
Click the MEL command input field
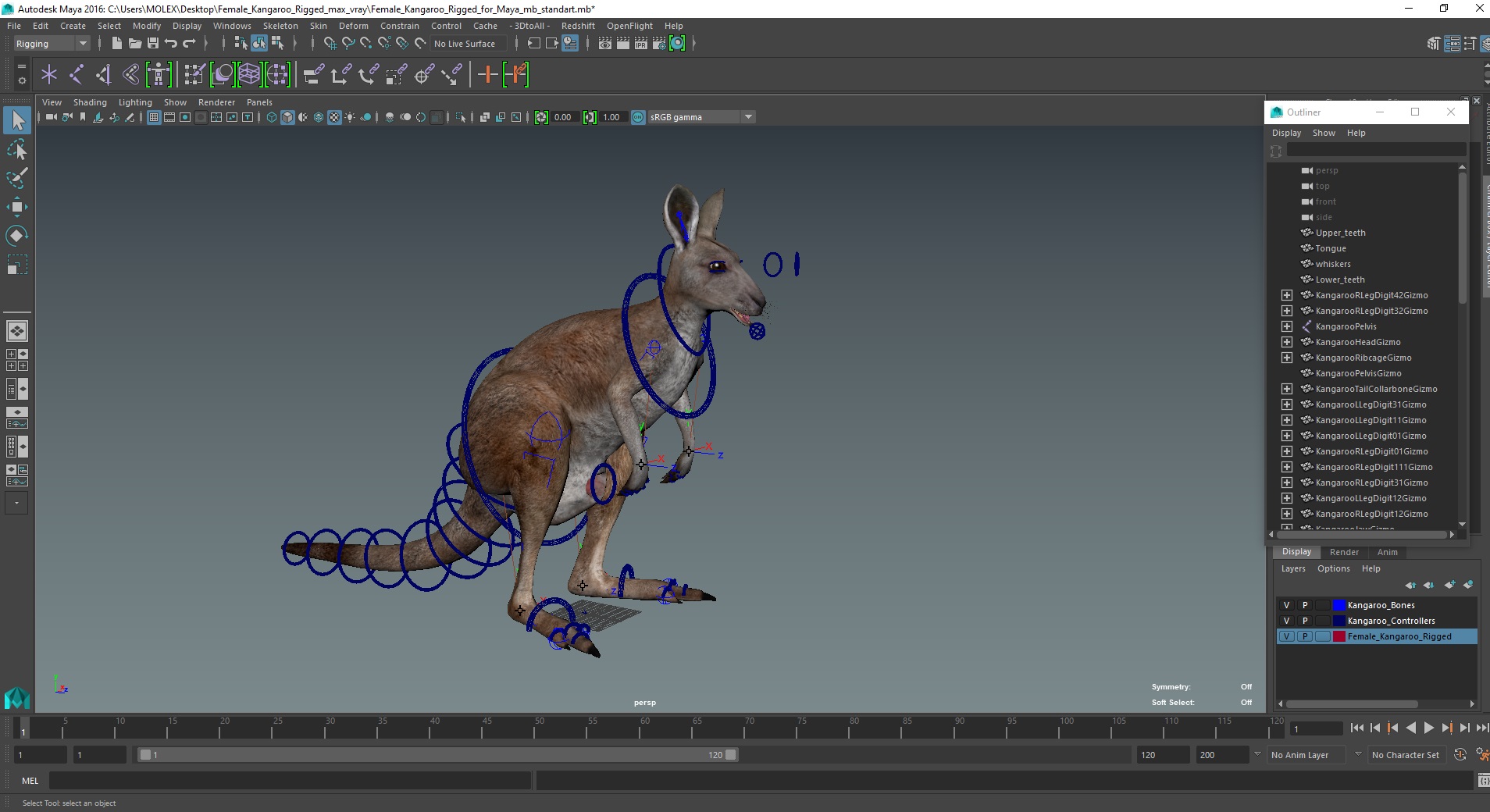click(289, 780)
